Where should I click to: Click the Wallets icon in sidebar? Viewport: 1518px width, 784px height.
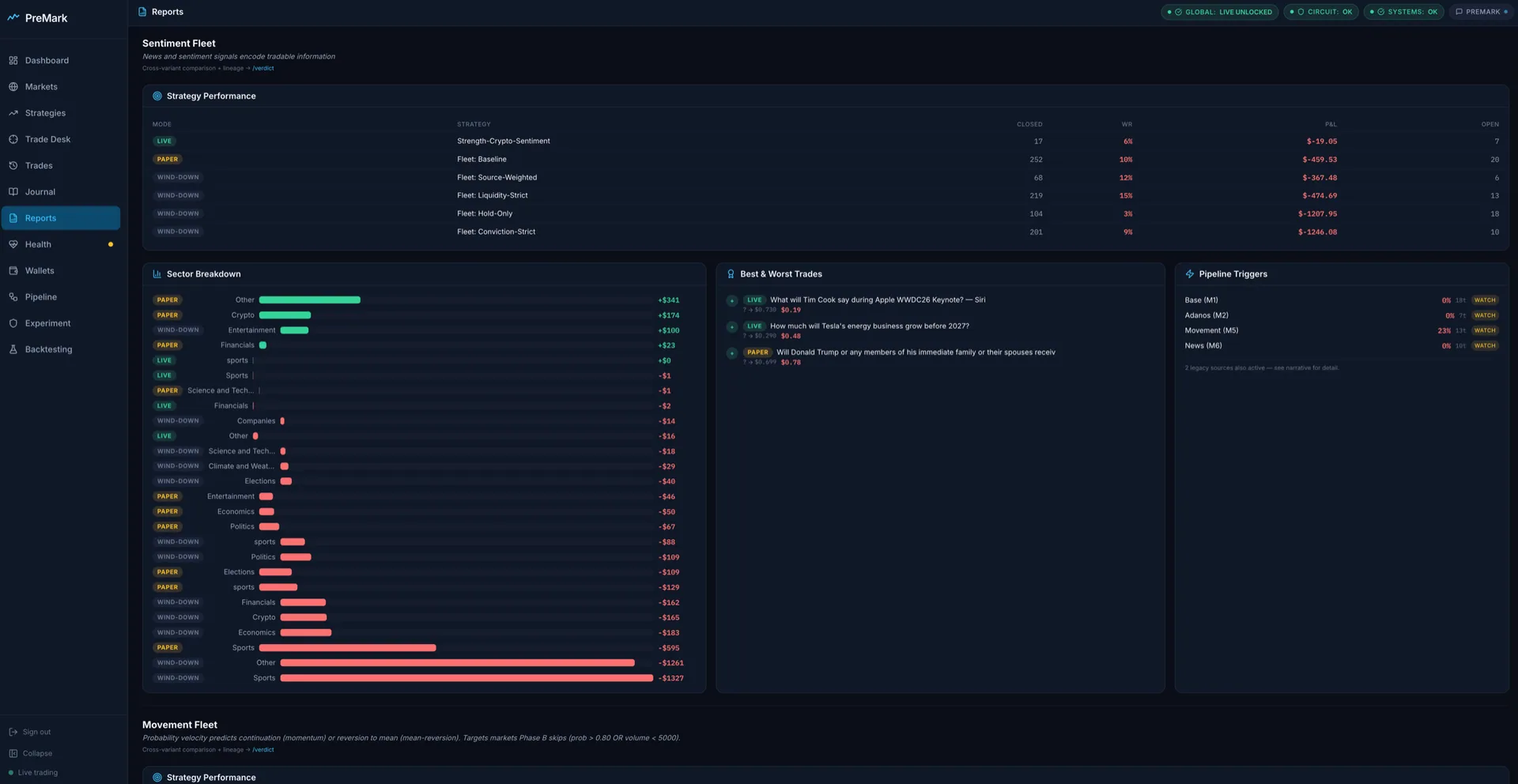(x=13, y=270)
